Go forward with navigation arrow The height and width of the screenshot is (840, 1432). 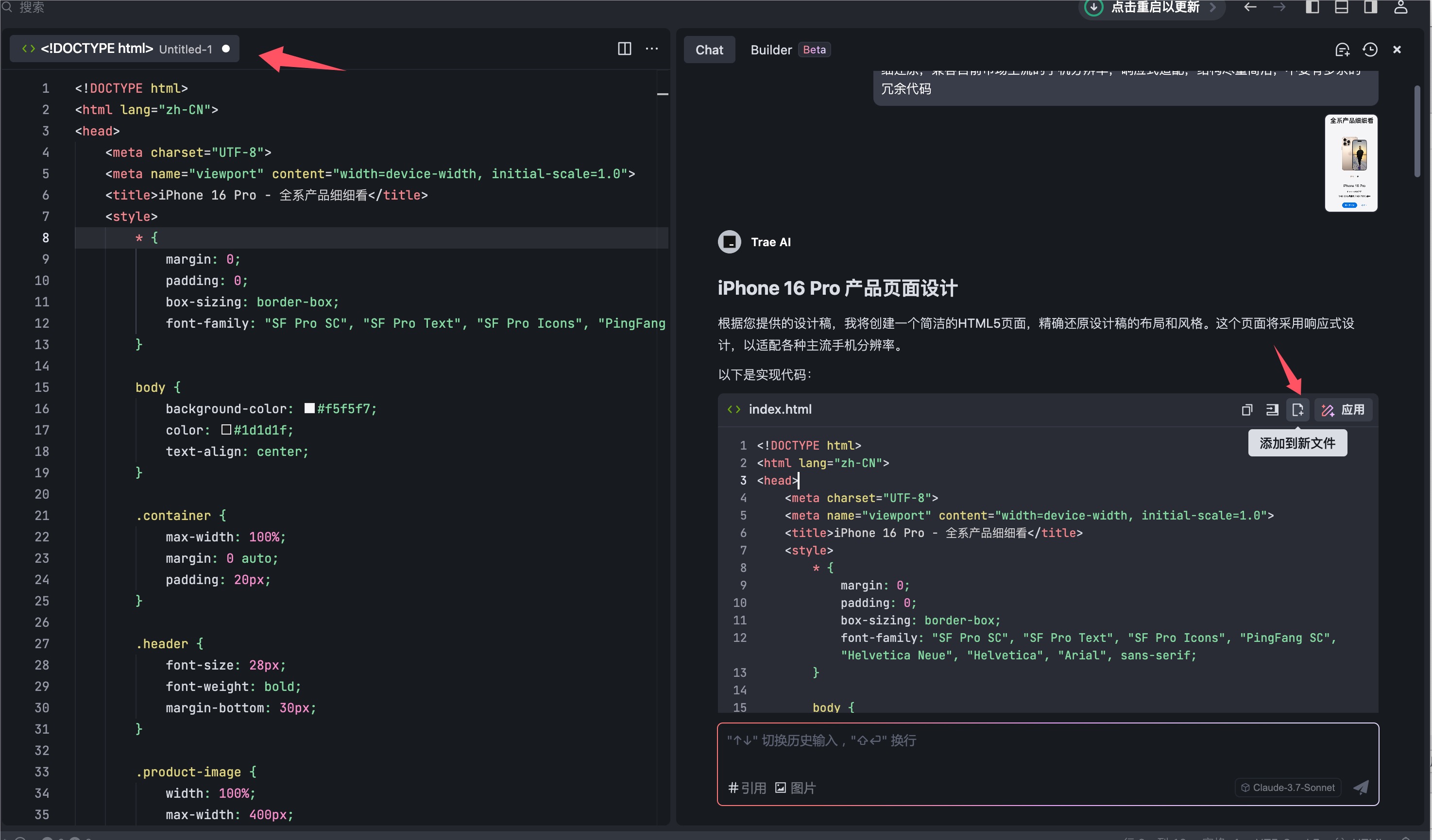click(x=1279, y=7)
